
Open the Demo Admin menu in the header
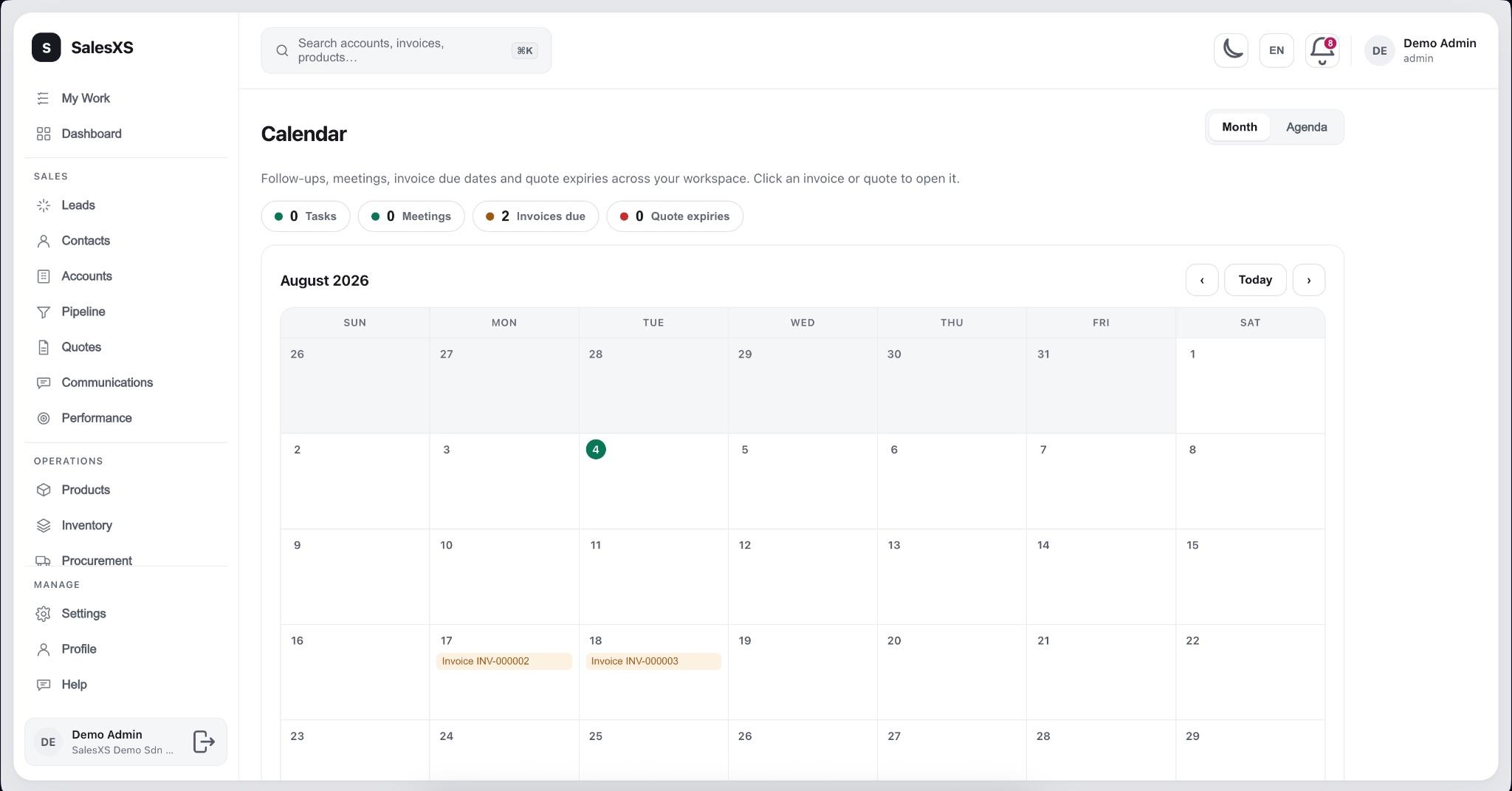tap(1420, 50)
